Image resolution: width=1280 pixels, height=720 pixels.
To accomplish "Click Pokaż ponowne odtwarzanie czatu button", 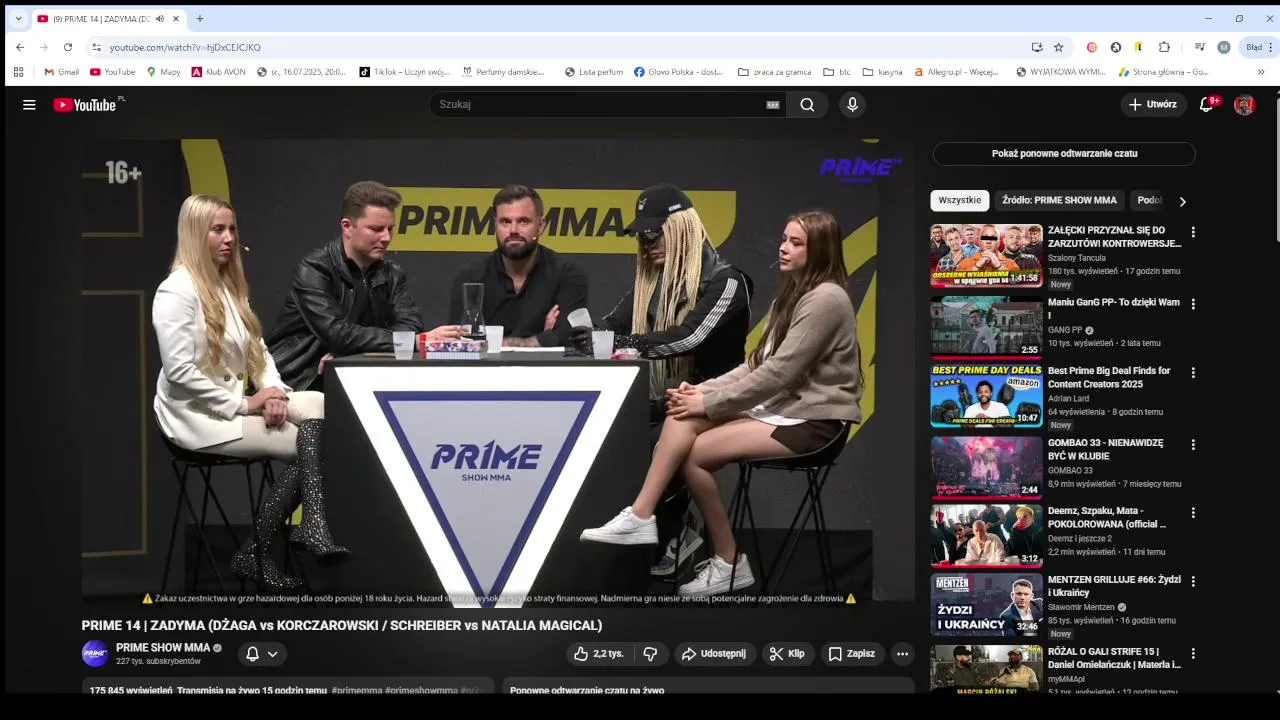I will pos(1064,154).
